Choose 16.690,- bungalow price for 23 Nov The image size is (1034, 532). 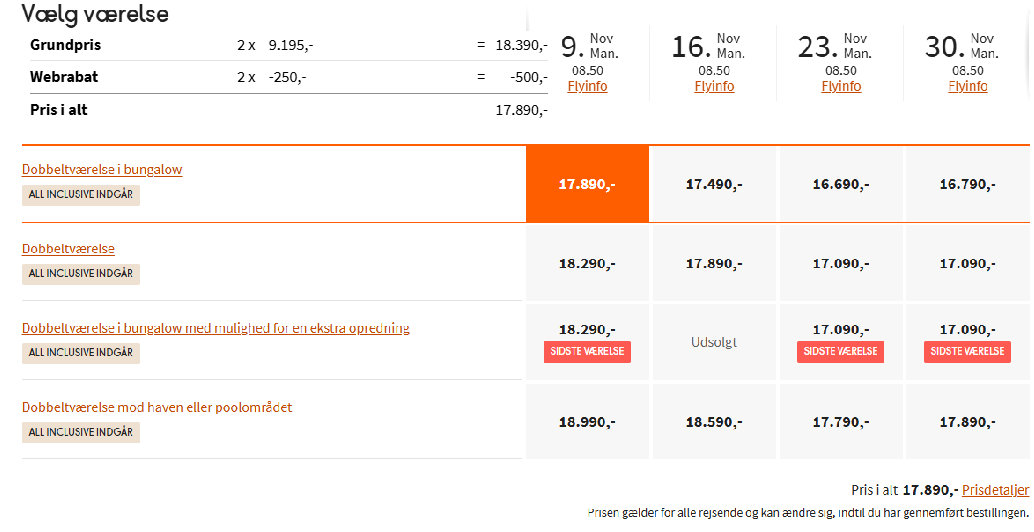(841, 184)
